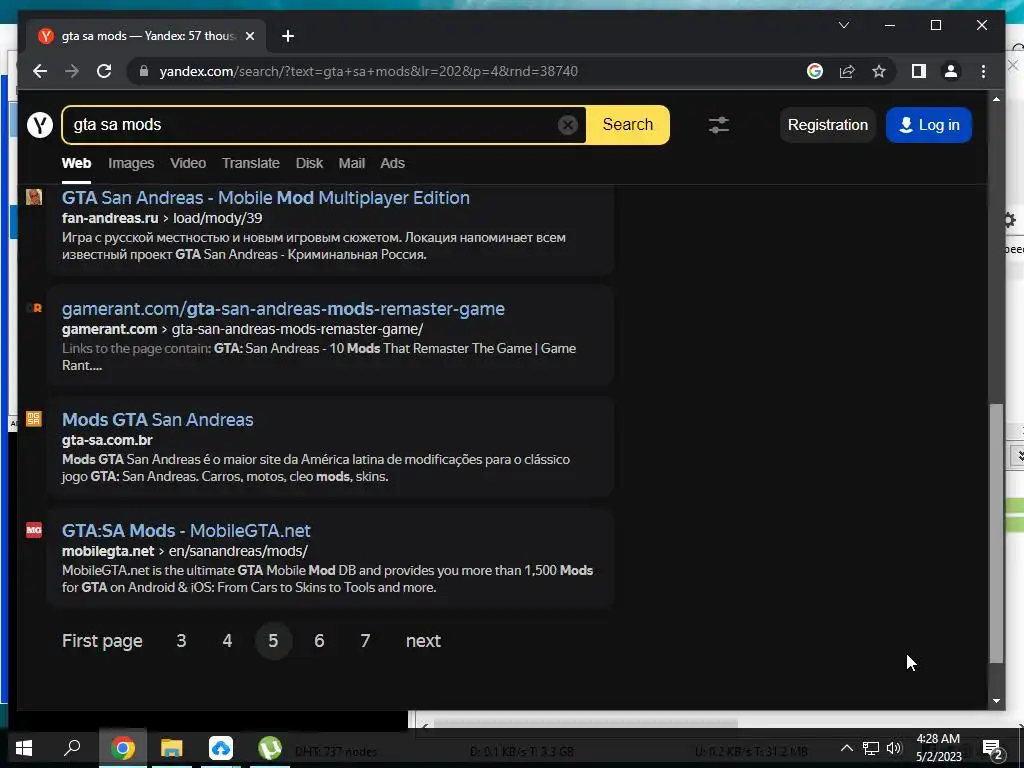Click the Google icon in address bar
The height and width of the screenshot is (768, 1024).
pos(814,71)
